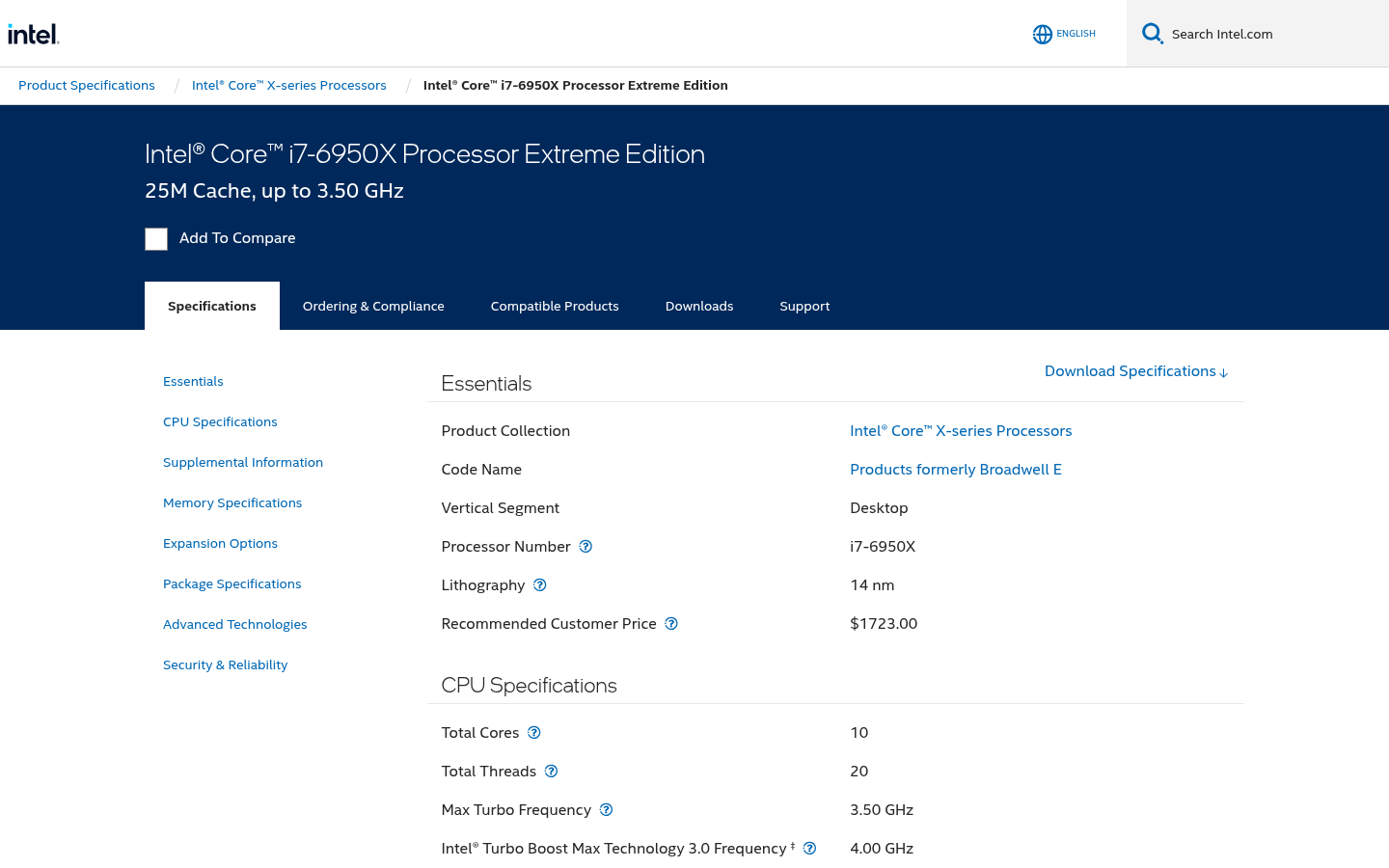Click the CPU Specifications section heading
The image size is (1389, 868).
tap(529, 686)
